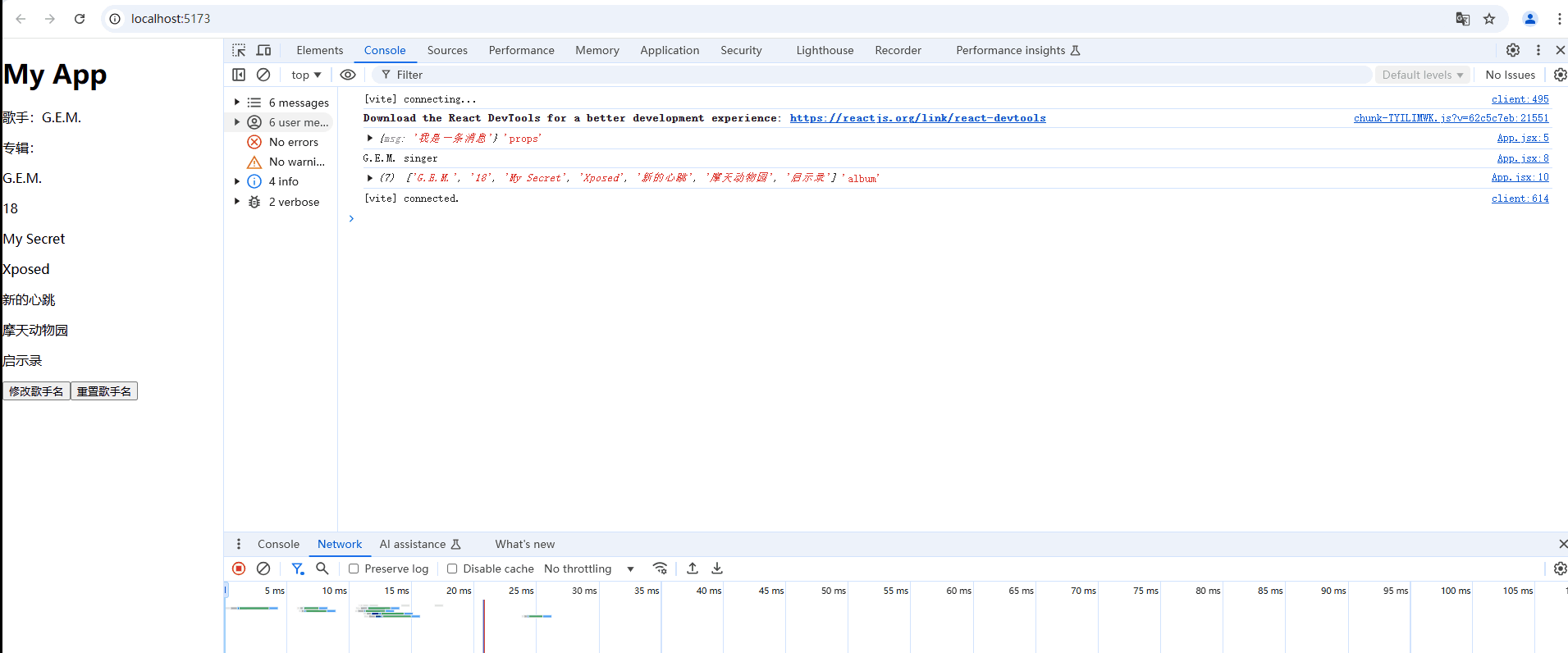Image resolution: width=1568 pixels, height=653 pixels.
Task: Expand the props object log entry
Action: tap(370, 138)
